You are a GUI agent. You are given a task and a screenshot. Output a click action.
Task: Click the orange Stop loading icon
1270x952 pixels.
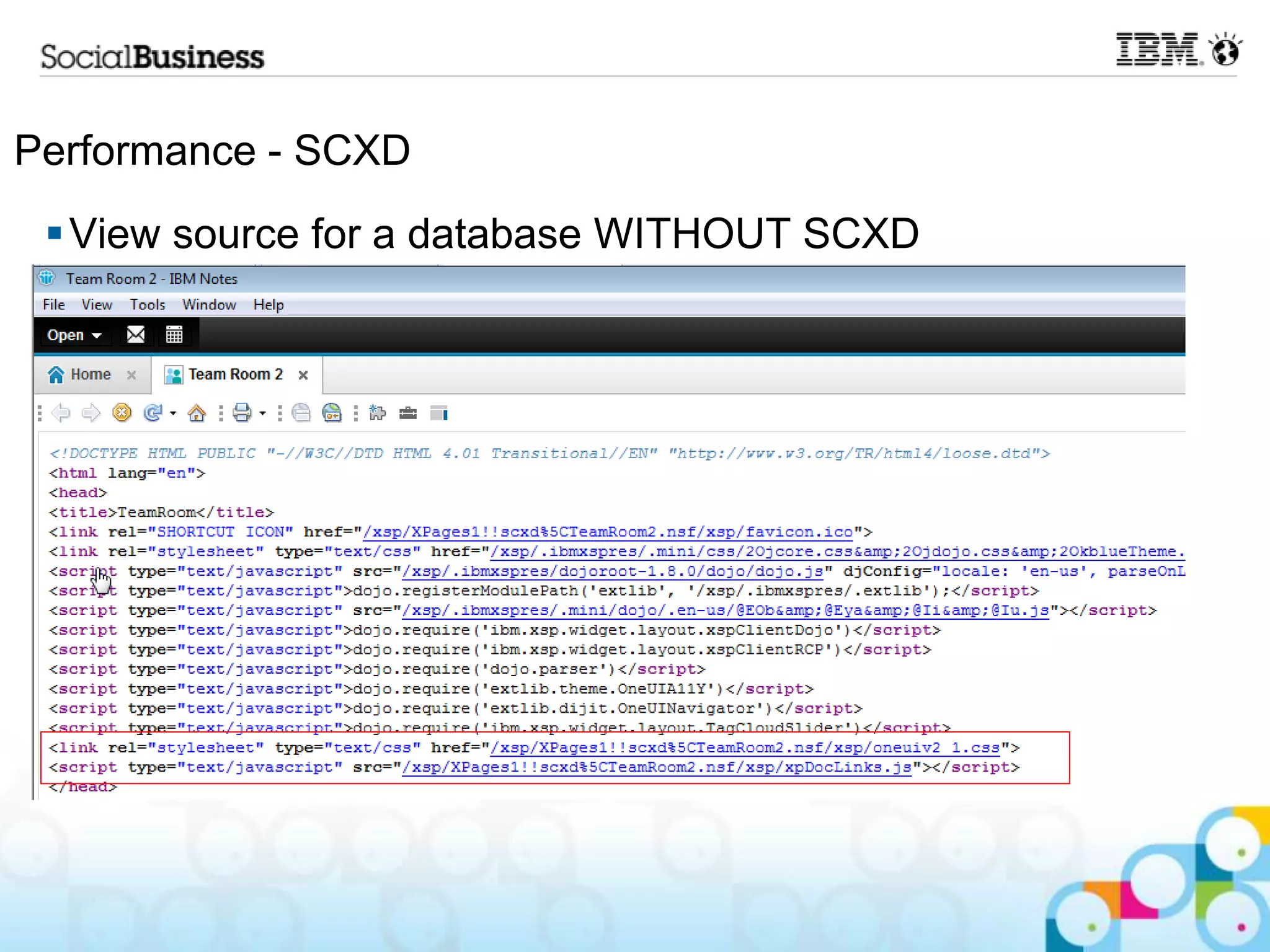point(122,413)
